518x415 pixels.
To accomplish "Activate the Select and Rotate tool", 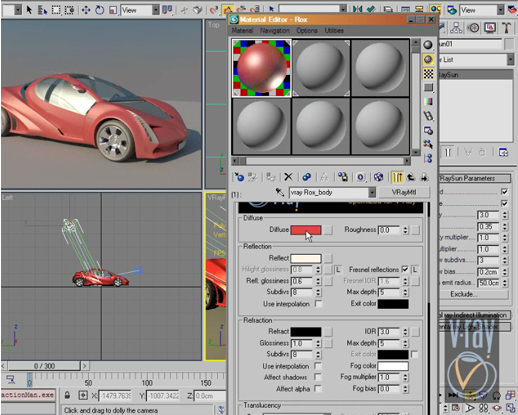I will pos(99,10).
